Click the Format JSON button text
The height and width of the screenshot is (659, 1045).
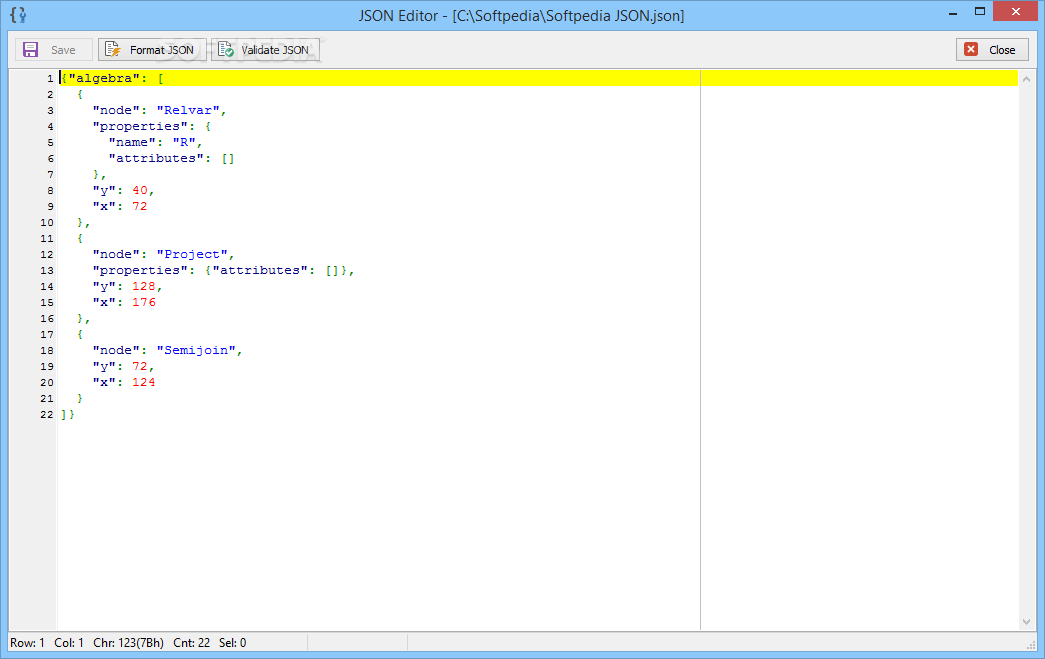162,50
